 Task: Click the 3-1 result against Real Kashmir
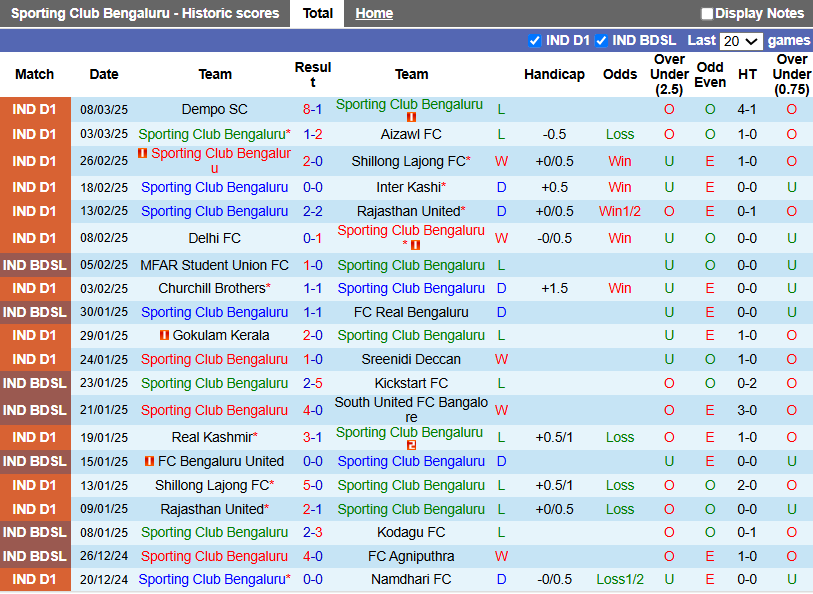tap(313, 437)
